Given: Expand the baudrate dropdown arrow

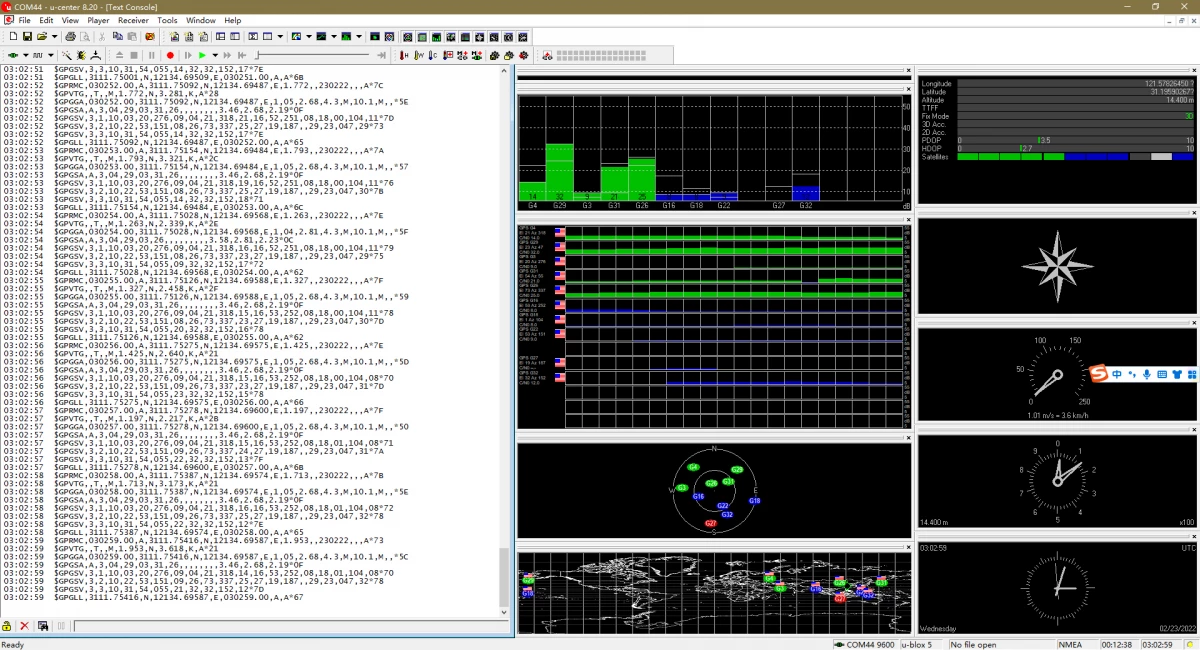Looking at the screenshot, I should coord(51,55).
